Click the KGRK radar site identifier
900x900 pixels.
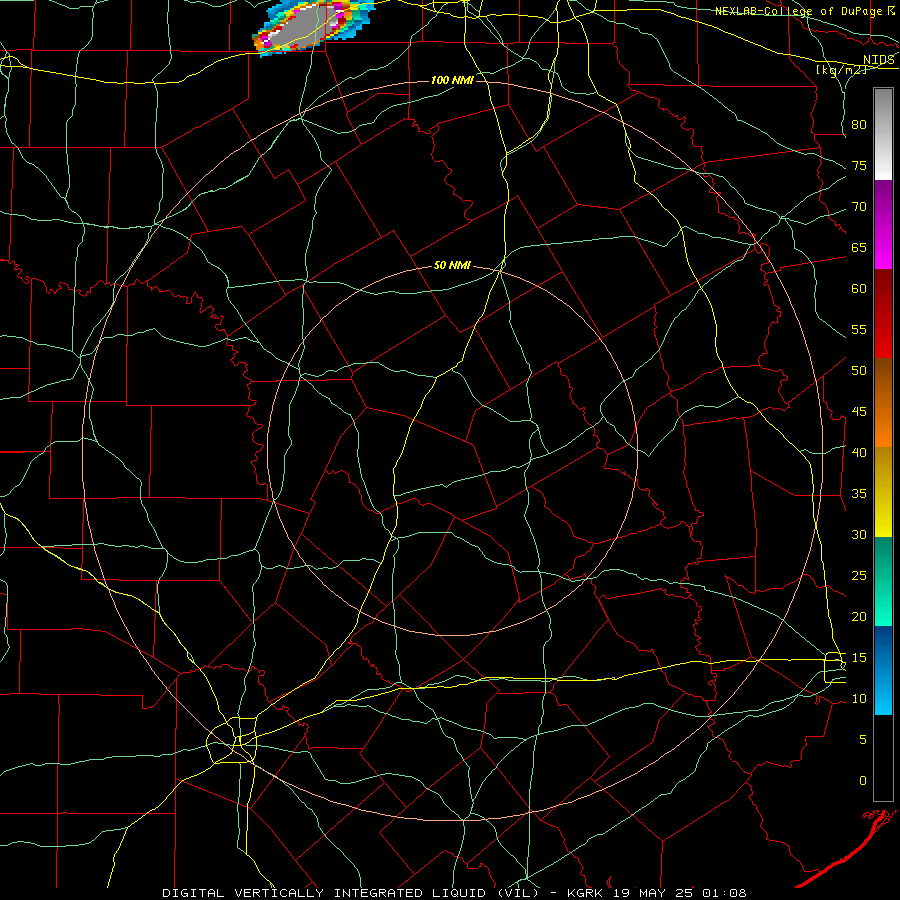[587, 893]
